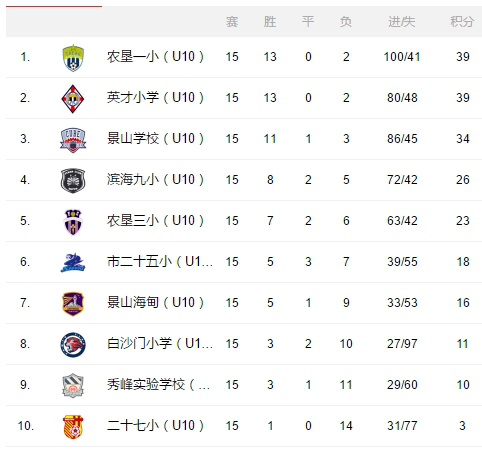Open the 景山学校 CUBE team logo
The image size is (482, 455).
click(x=73, y=140)
